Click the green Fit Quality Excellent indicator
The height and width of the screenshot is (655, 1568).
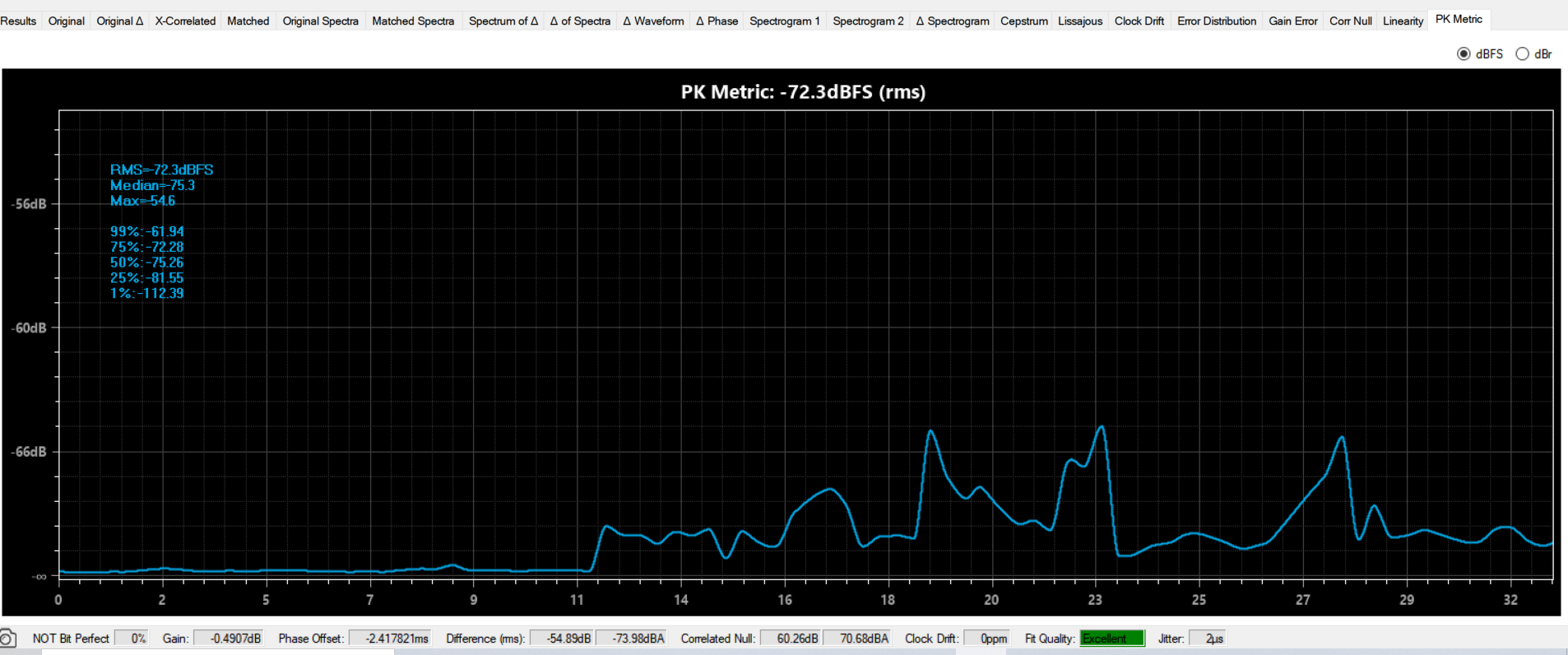(x=1112, y=639)
